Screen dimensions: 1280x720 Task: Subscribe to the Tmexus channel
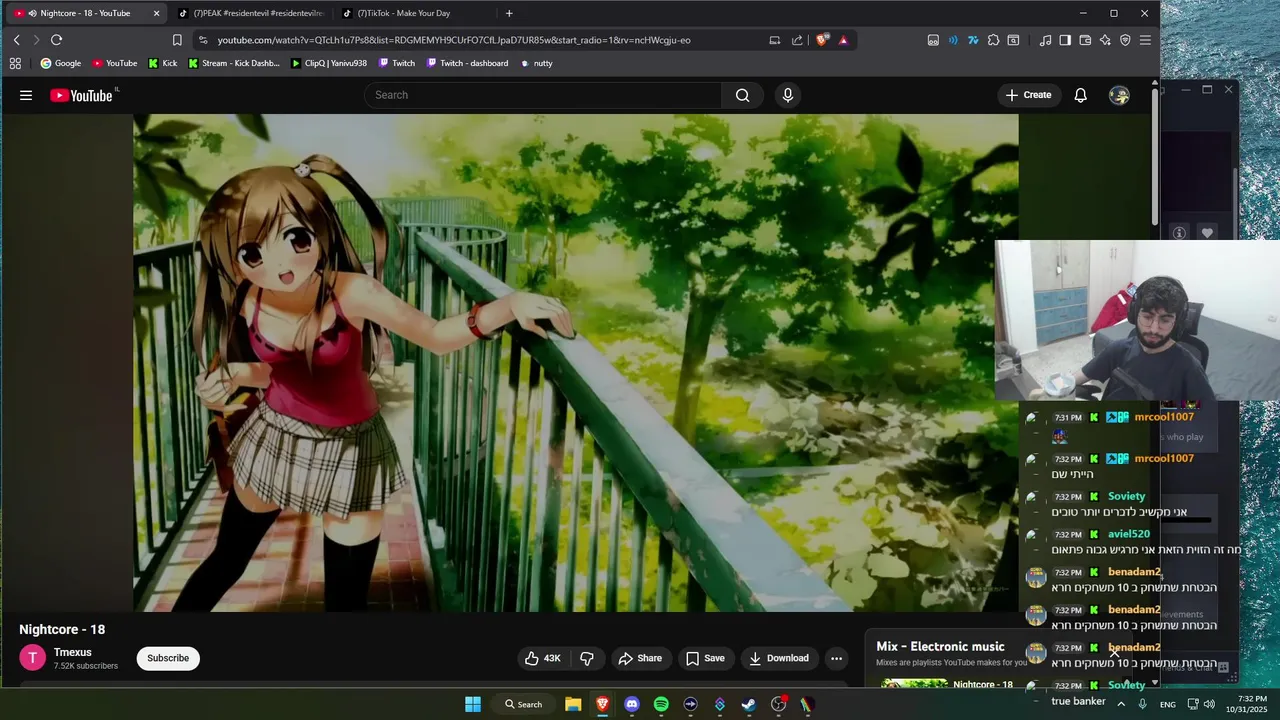point(168,658)
